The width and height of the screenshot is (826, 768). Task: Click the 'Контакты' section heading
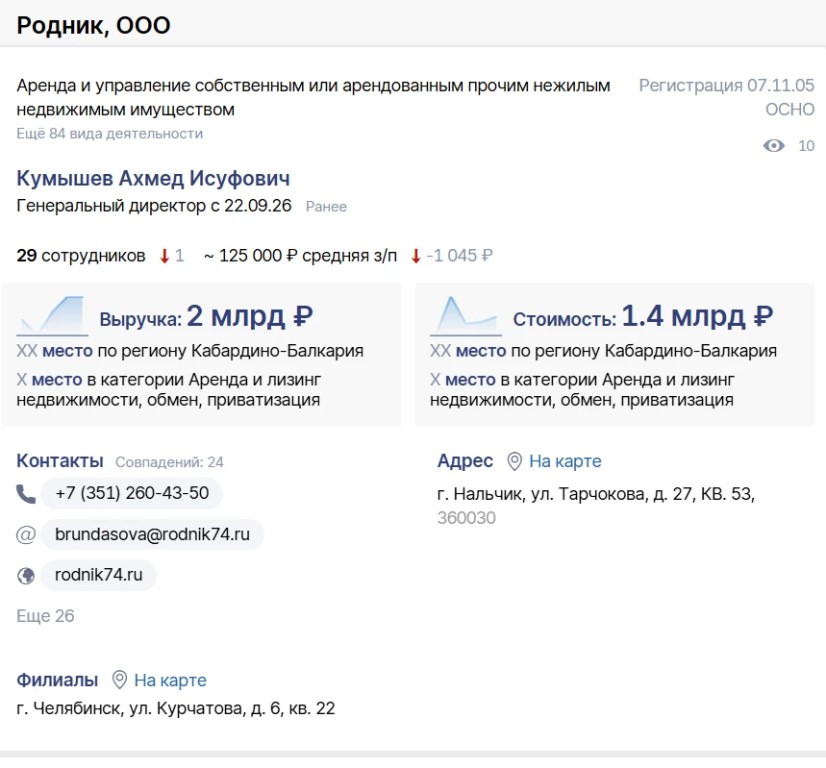pyautogui.click(x=60, y=461)
